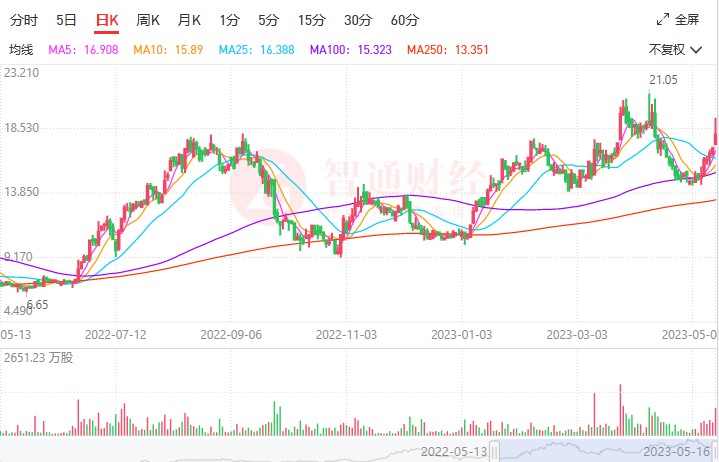Choose the 15分 interval

(311, 20)
